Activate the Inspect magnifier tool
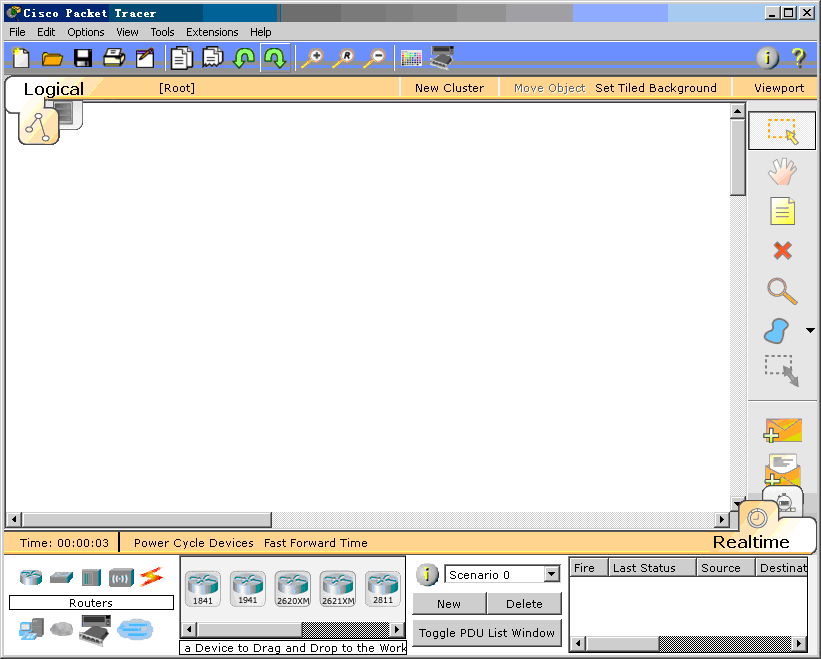Image resolution: width=821 pixels, height=659 pixels. 782,291
